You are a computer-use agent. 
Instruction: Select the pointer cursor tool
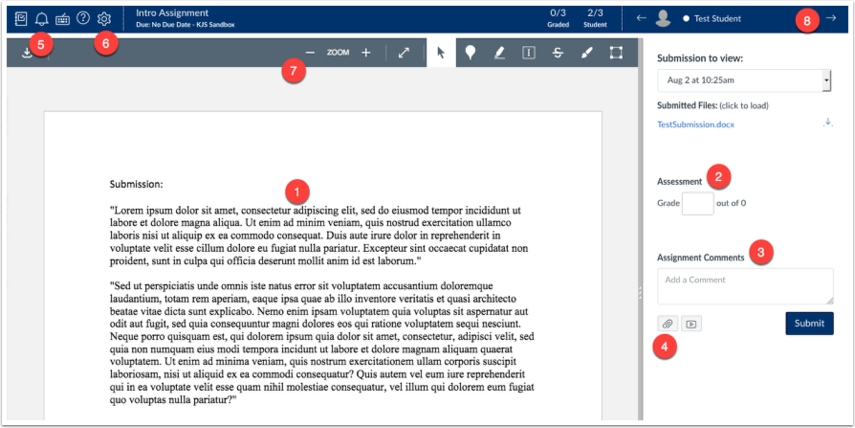[x=441, y=53]
